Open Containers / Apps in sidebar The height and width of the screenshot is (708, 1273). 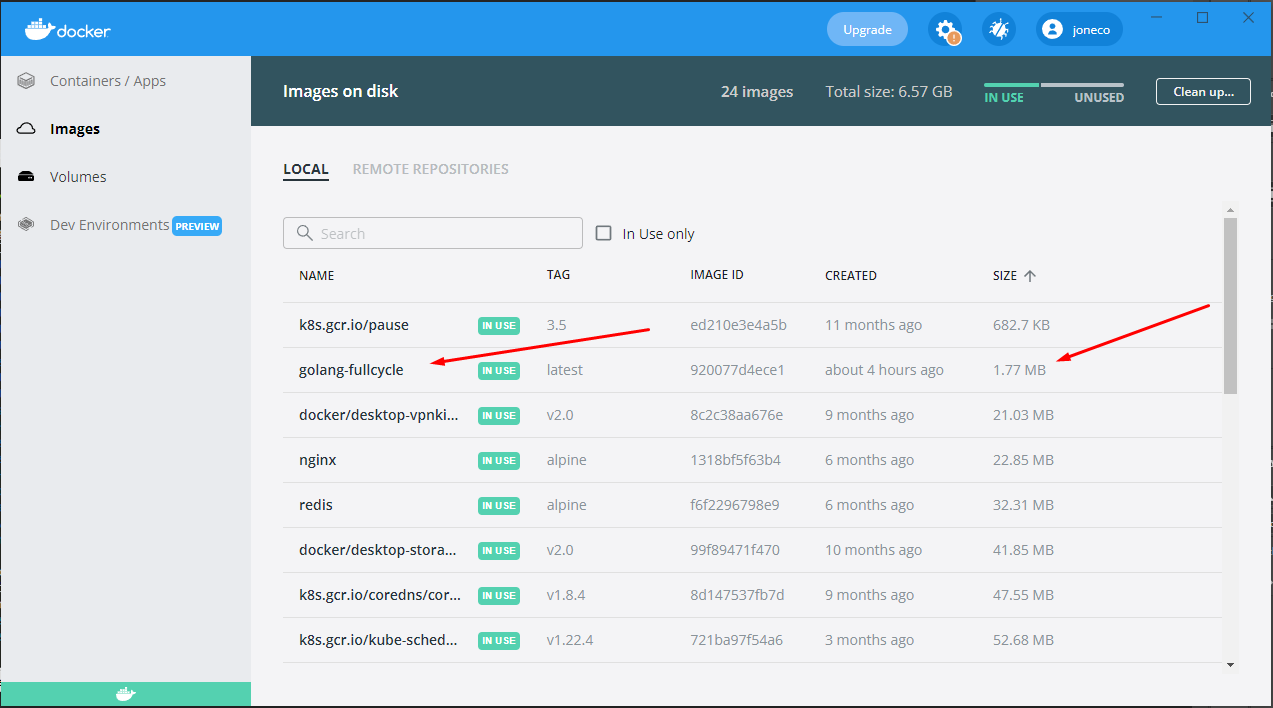108,81
